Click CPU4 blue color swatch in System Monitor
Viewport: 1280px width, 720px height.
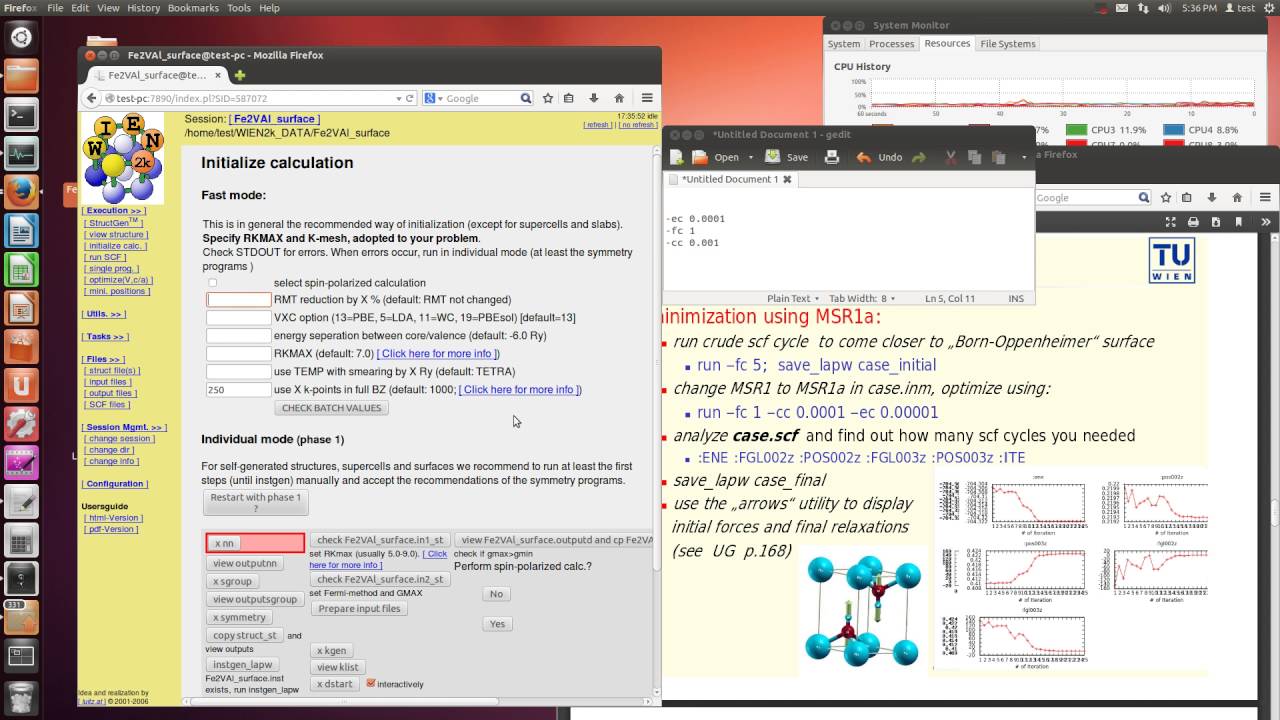click(1173, 130)
